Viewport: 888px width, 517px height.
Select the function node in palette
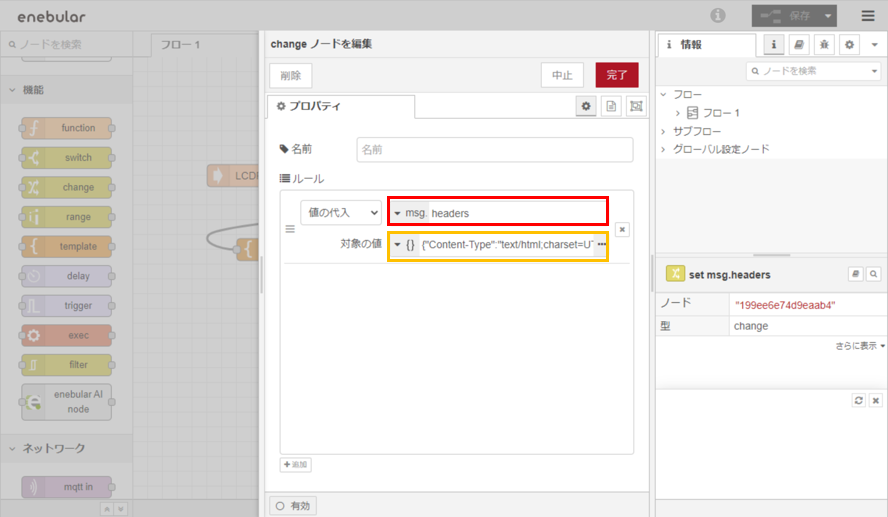(67, 128)
